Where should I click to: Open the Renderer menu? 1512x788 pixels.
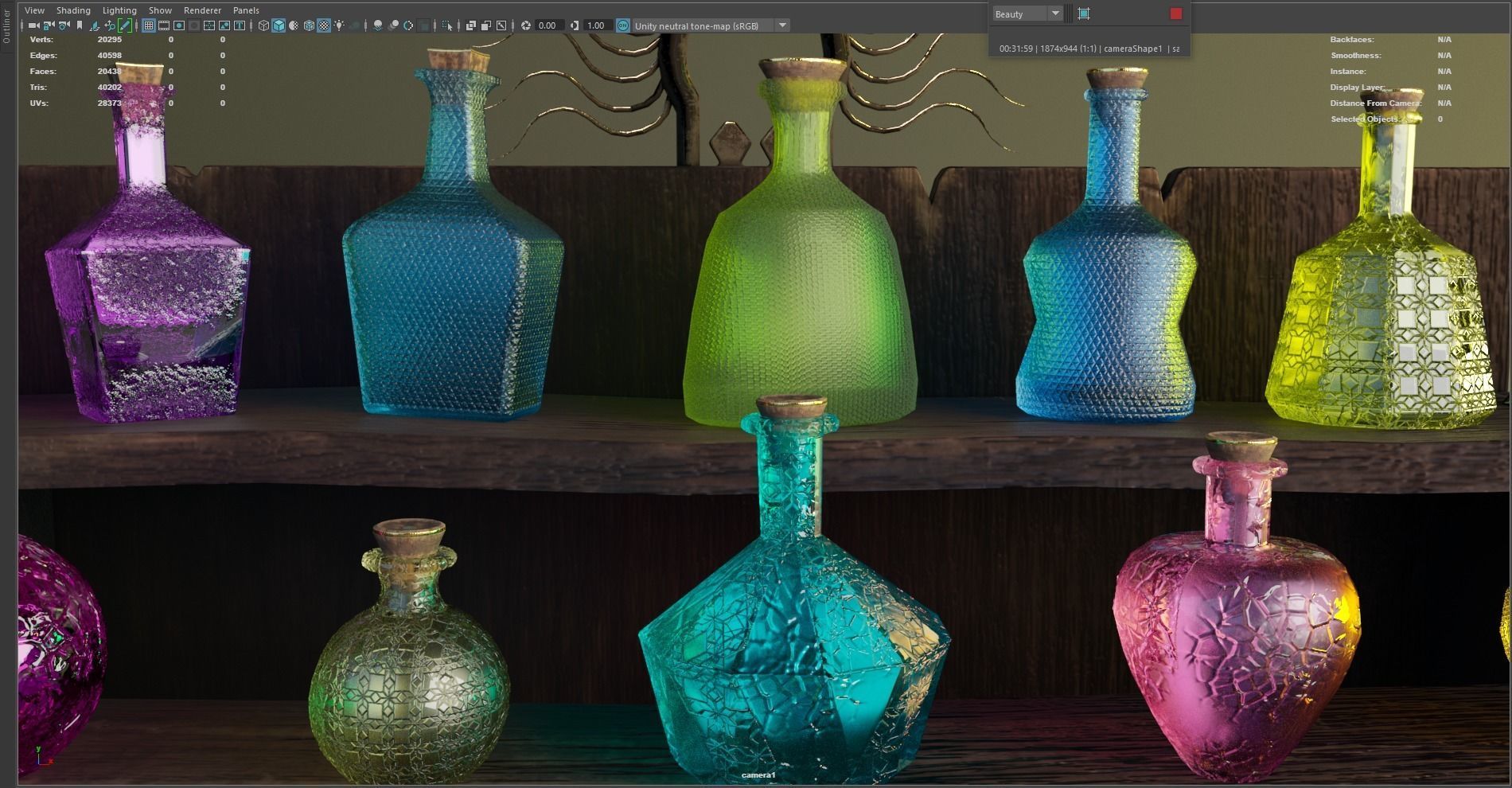point(201,10)
